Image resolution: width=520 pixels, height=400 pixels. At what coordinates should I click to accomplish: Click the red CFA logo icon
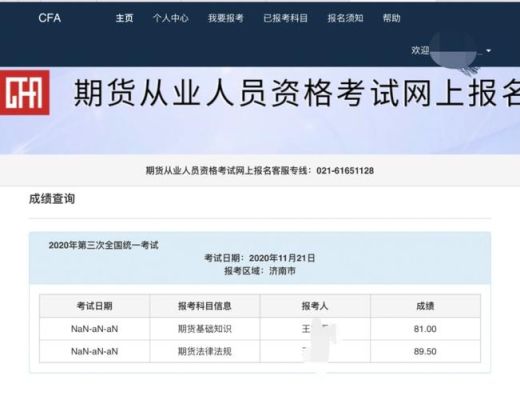coord(25,93)
